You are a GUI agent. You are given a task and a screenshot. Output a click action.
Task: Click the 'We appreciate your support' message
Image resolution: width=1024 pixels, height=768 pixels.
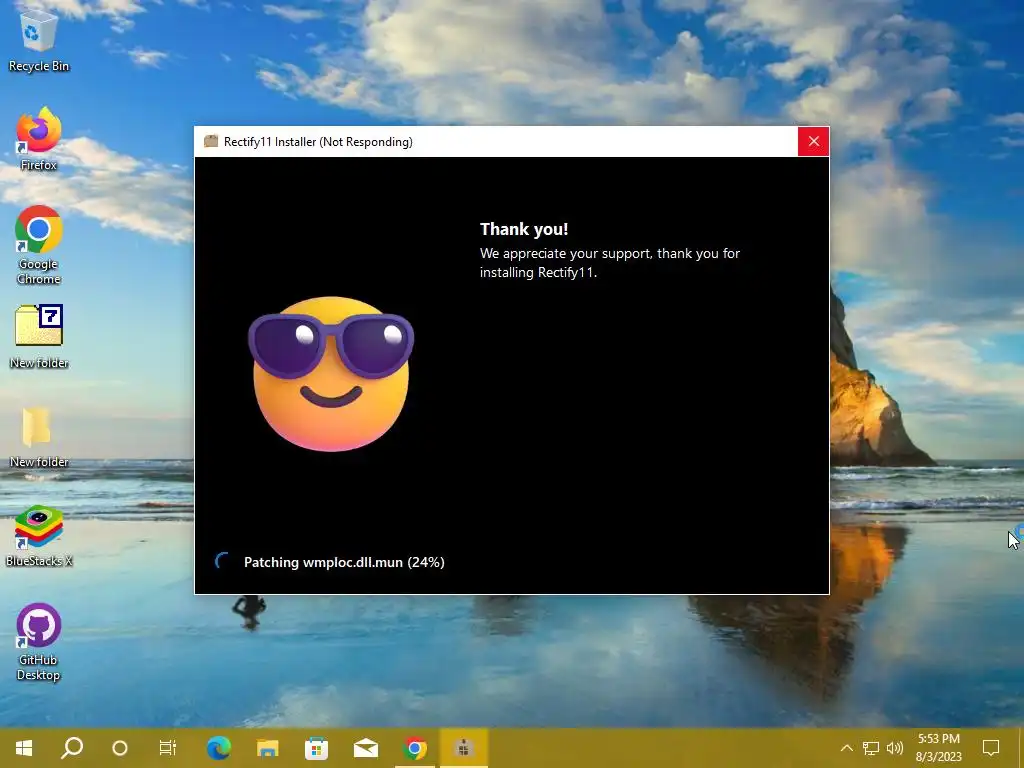609,263
